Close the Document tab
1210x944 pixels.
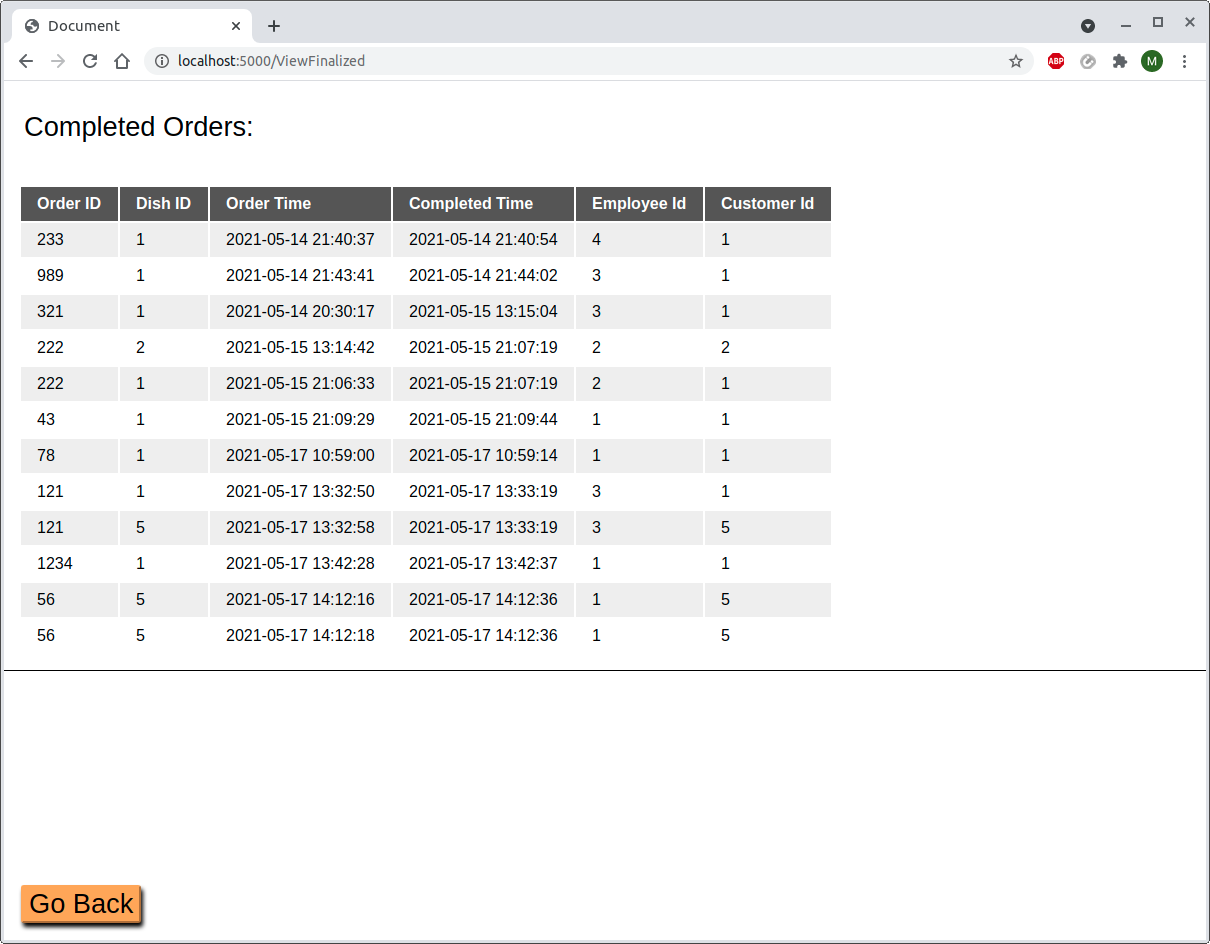pyautogui.click(x=236, y=25)
